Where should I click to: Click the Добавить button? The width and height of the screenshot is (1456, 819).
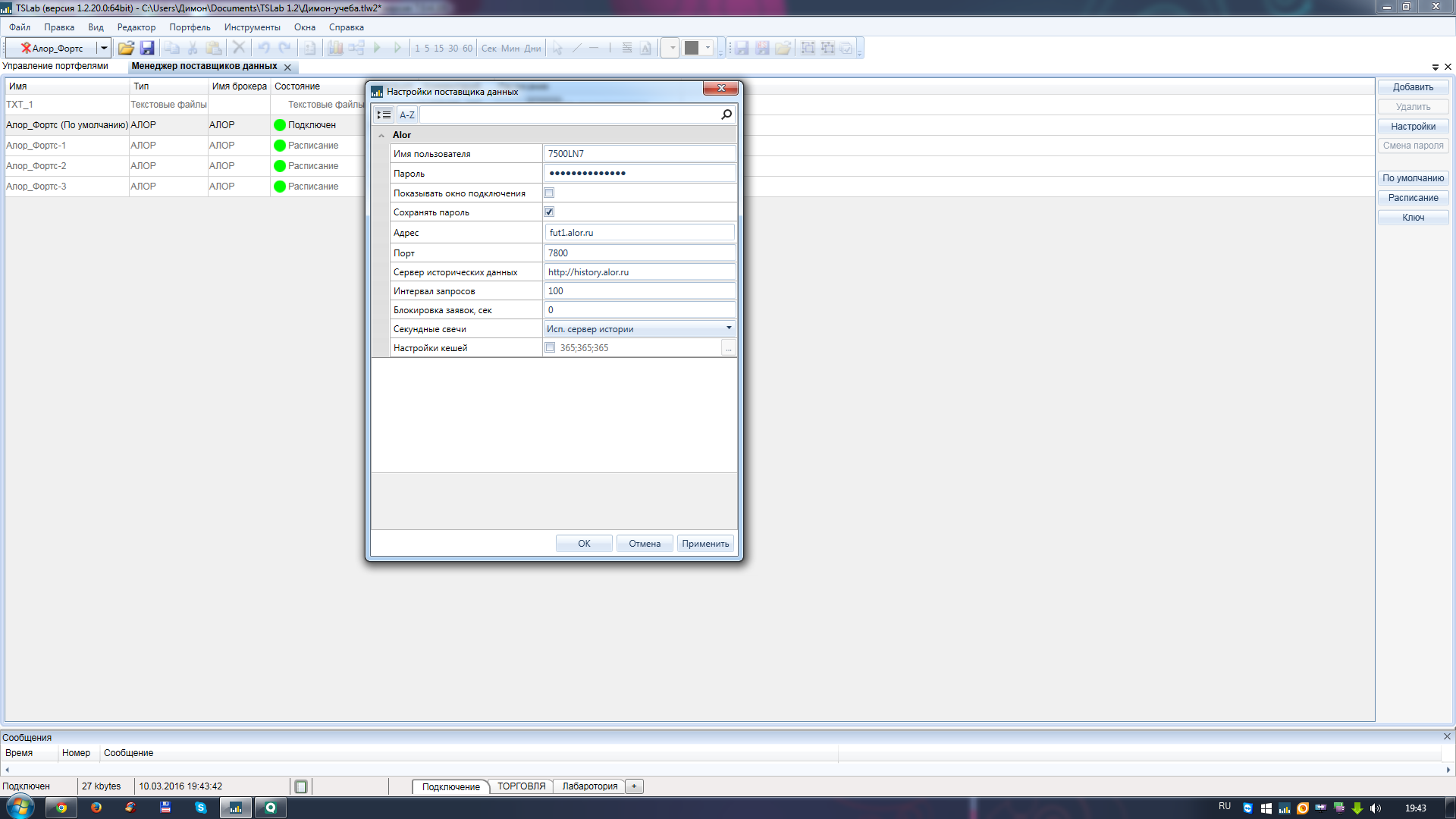coord(1413,87)
